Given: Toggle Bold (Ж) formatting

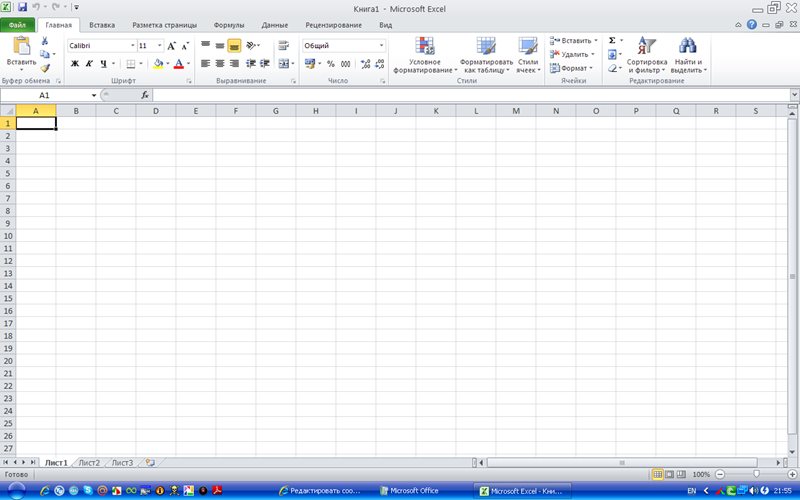Looking at the screenshot, I should (x=75, y=64).
